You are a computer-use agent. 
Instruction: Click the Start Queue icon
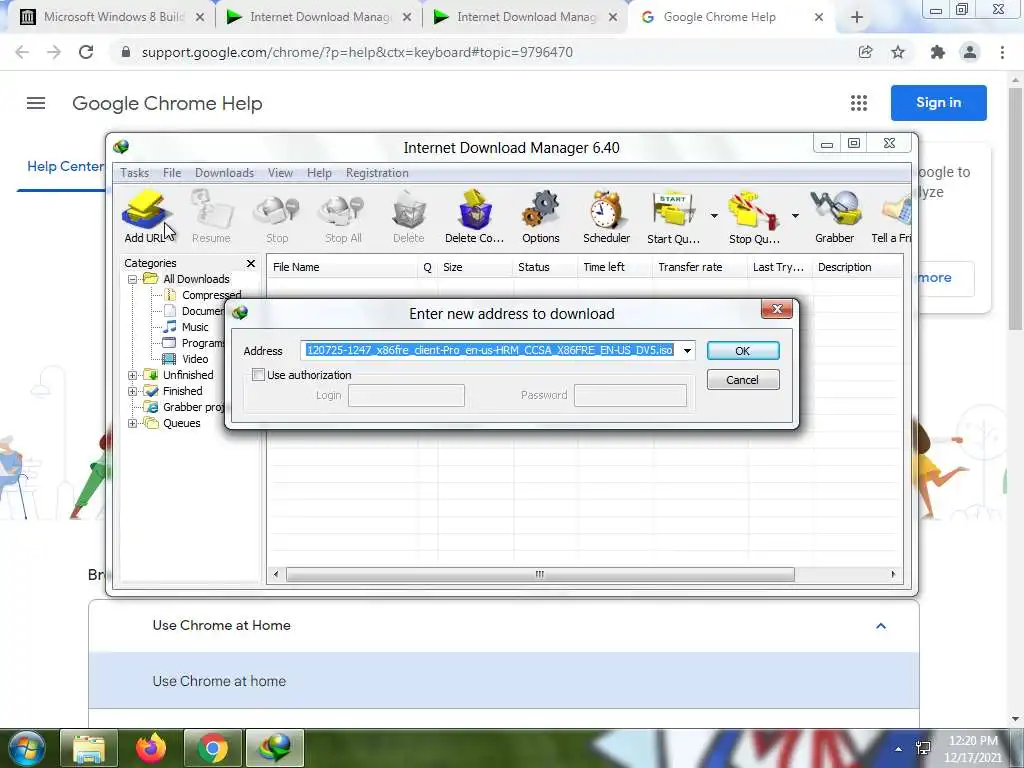(x=673, y=217)
